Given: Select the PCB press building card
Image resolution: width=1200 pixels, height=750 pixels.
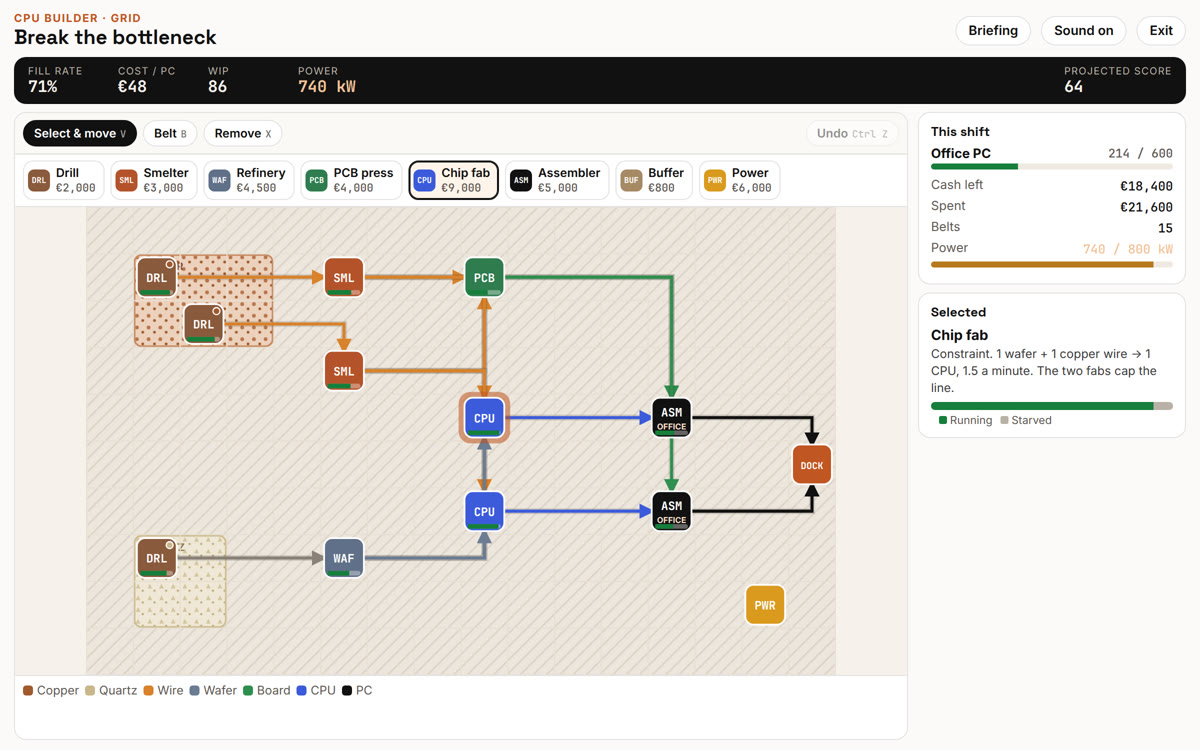Looking at the screenshot, I should (x=351, y=180).
